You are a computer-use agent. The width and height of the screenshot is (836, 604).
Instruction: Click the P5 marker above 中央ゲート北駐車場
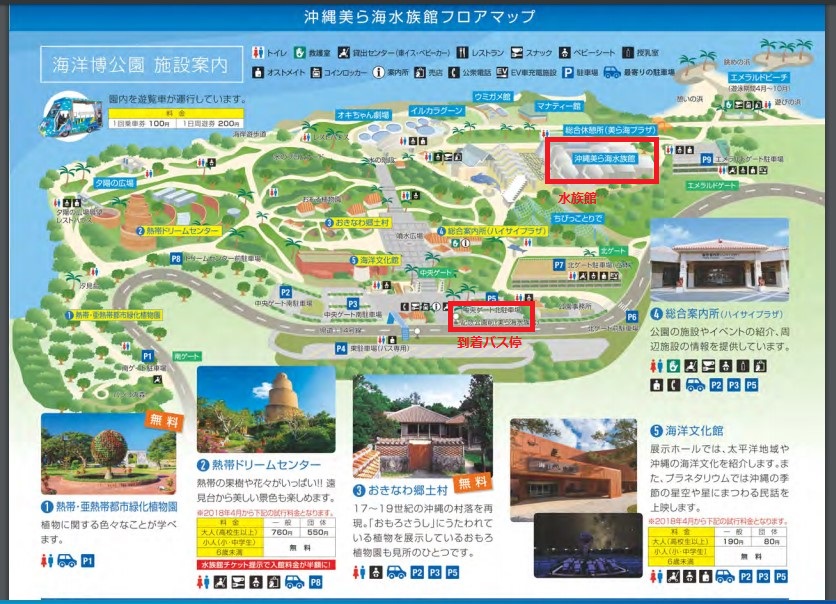tap(492, 298)
